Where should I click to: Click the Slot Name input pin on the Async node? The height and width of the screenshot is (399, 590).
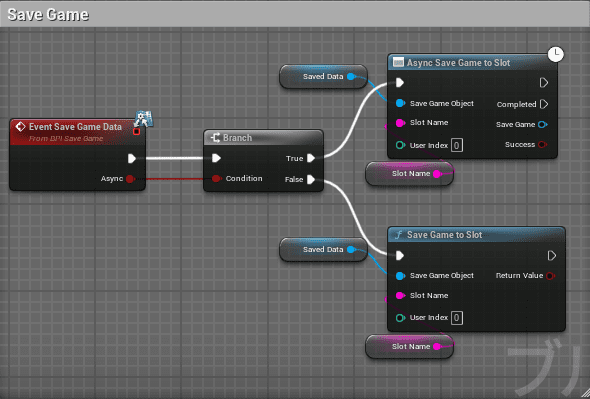[x=401, y=123]
